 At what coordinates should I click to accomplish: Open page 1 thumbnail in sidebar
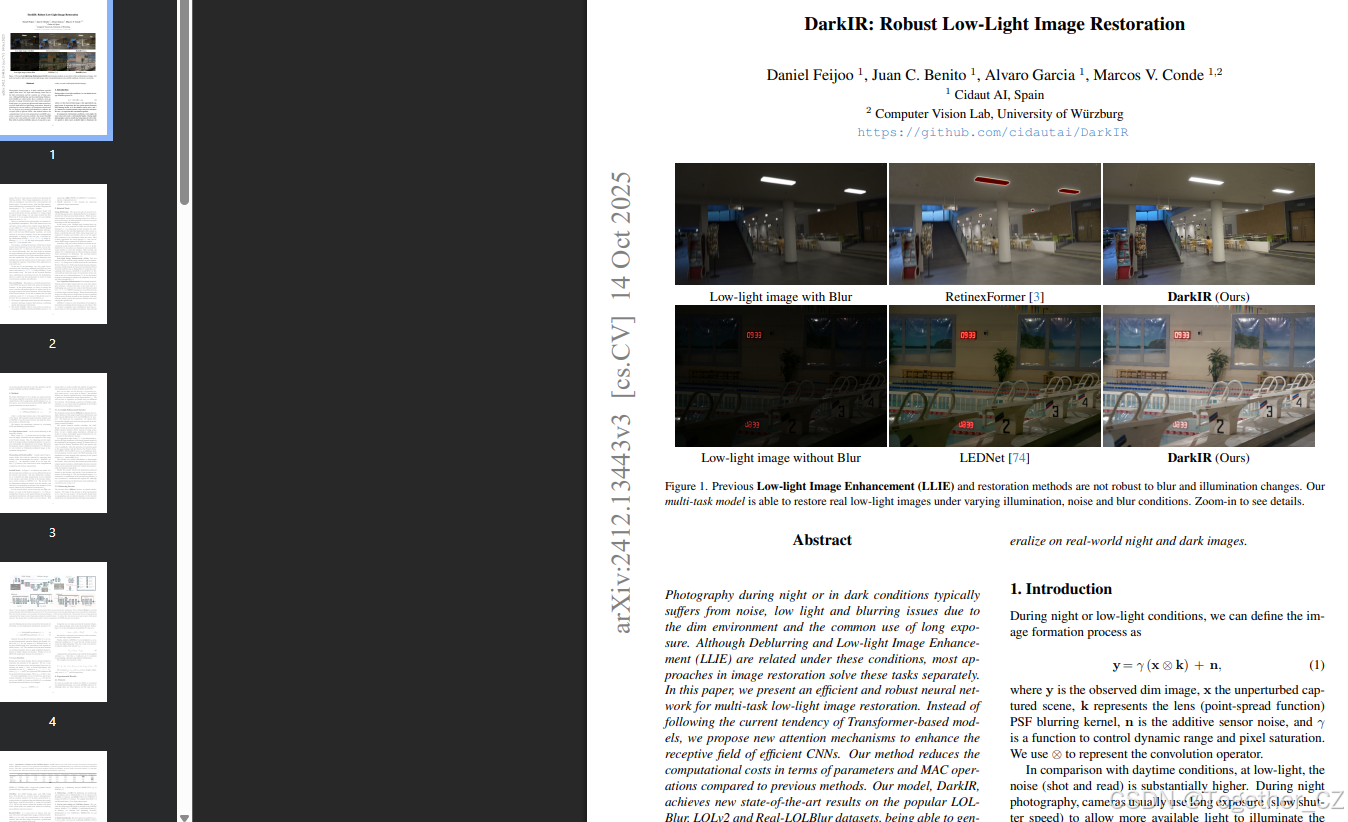[x=53, y=68]
